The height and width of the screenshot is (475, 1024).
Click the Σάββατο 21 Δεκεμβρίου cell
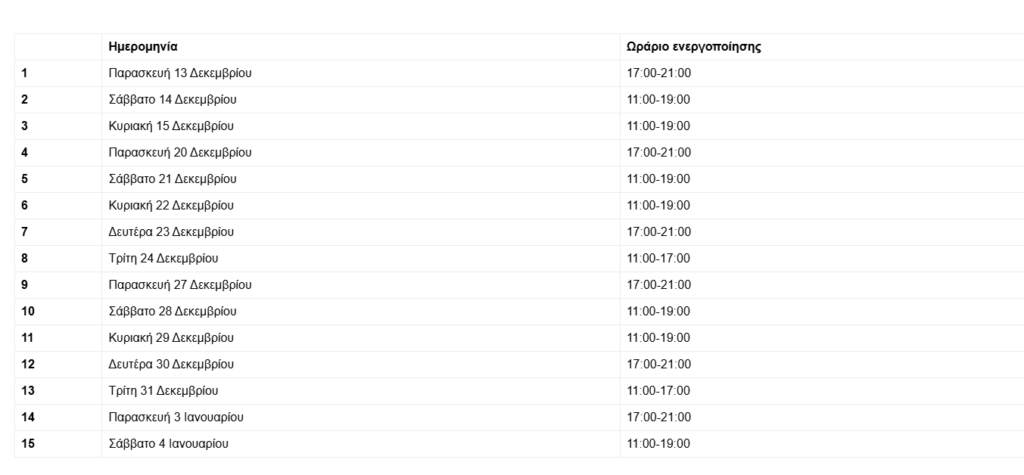tap(173, 179)
